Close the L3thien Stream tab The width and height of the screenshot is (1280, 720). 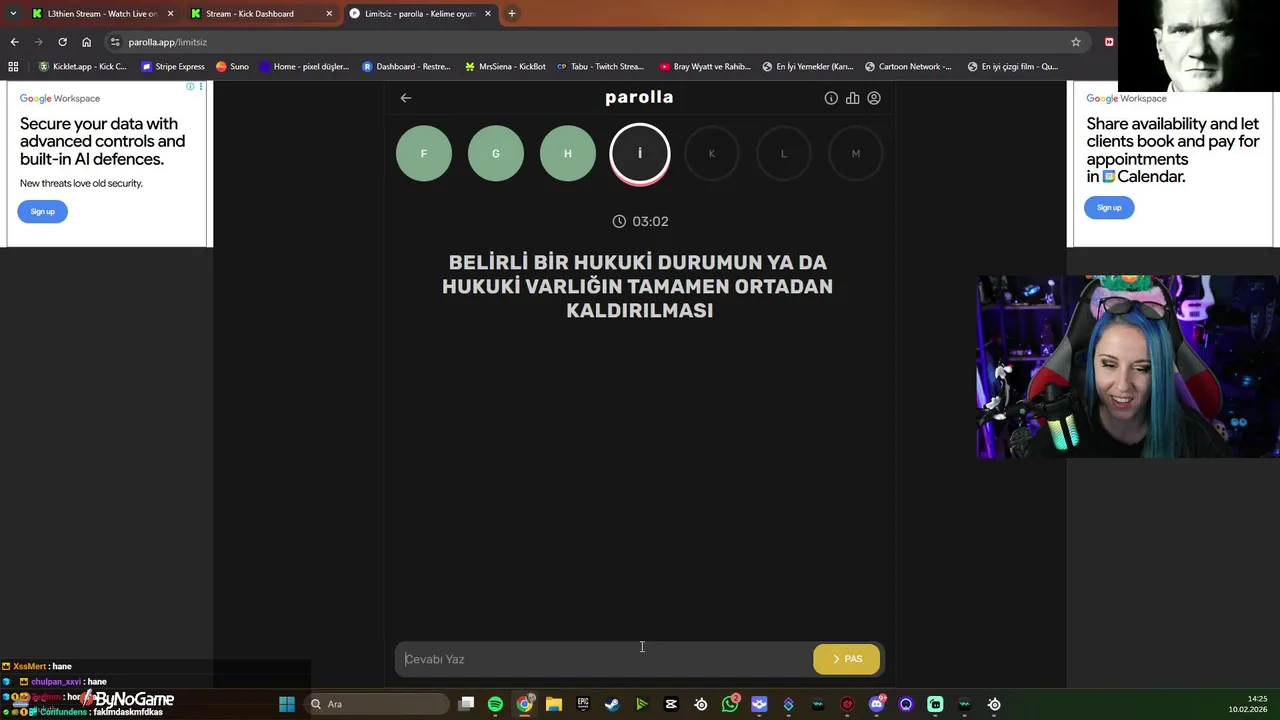[170, 14]
